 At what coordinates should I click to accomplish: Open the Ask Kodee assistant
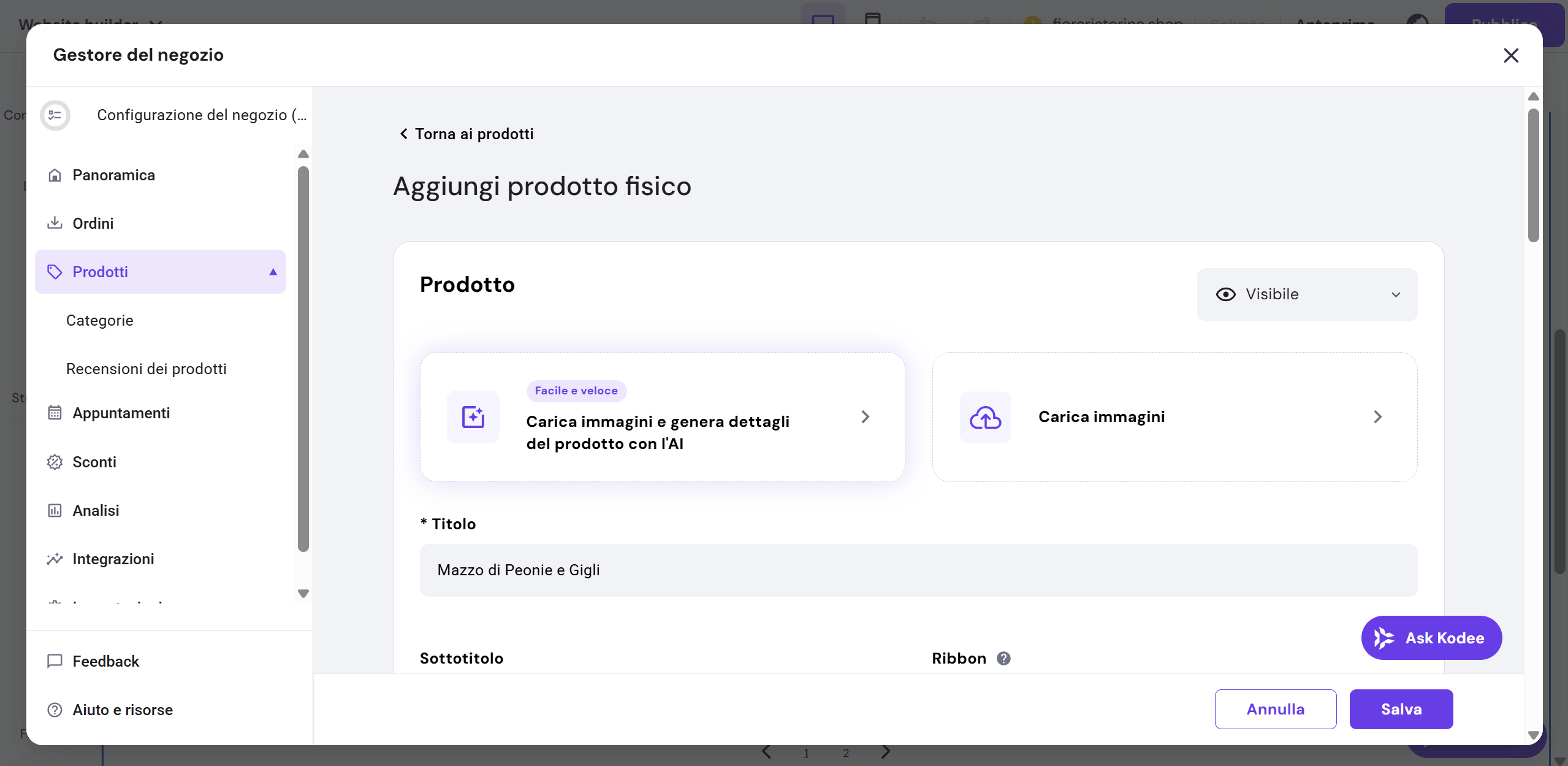point(1431,638)
